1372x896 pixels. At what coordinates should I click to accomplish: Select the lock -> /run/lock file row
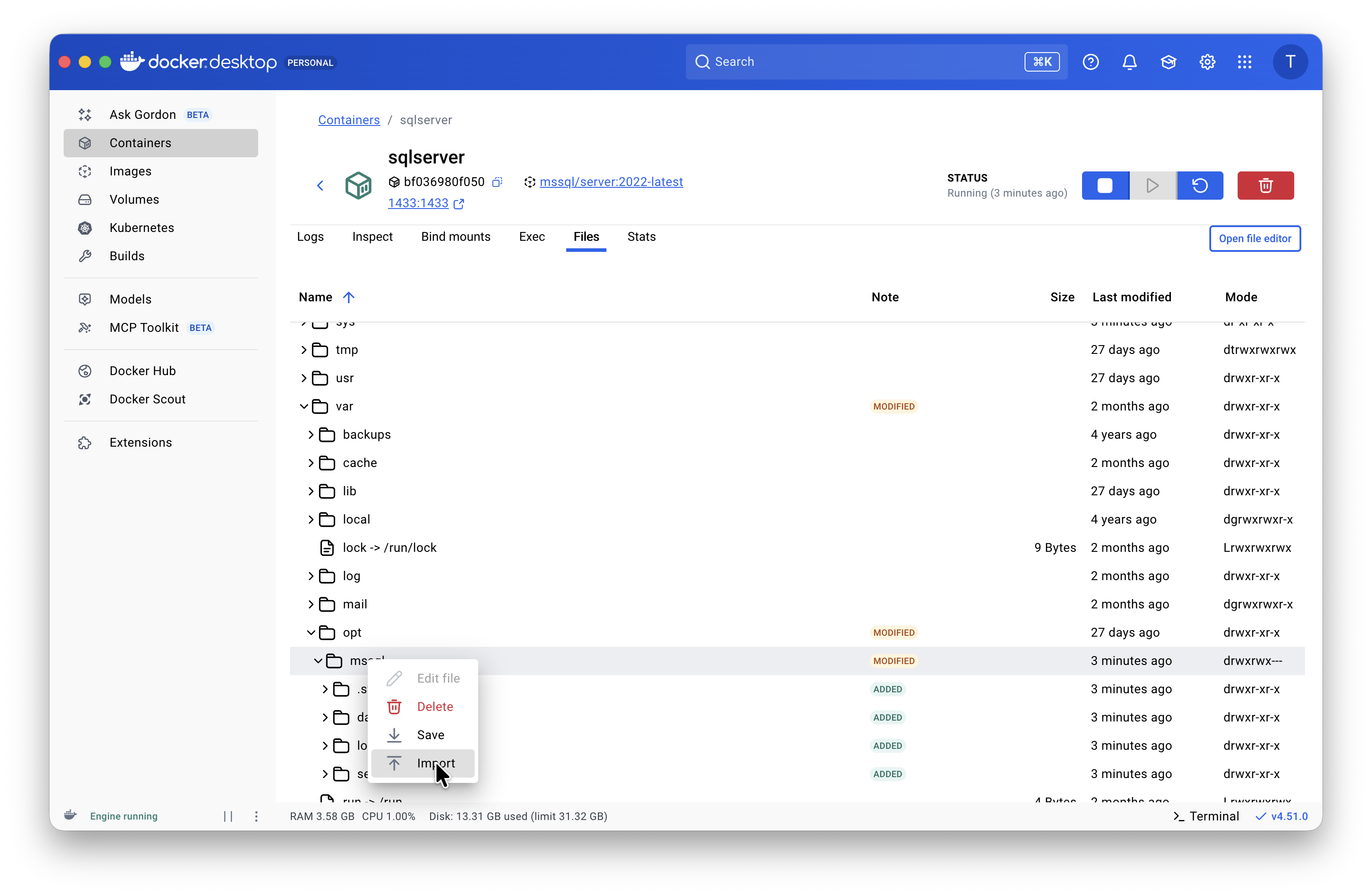point(797,547)
